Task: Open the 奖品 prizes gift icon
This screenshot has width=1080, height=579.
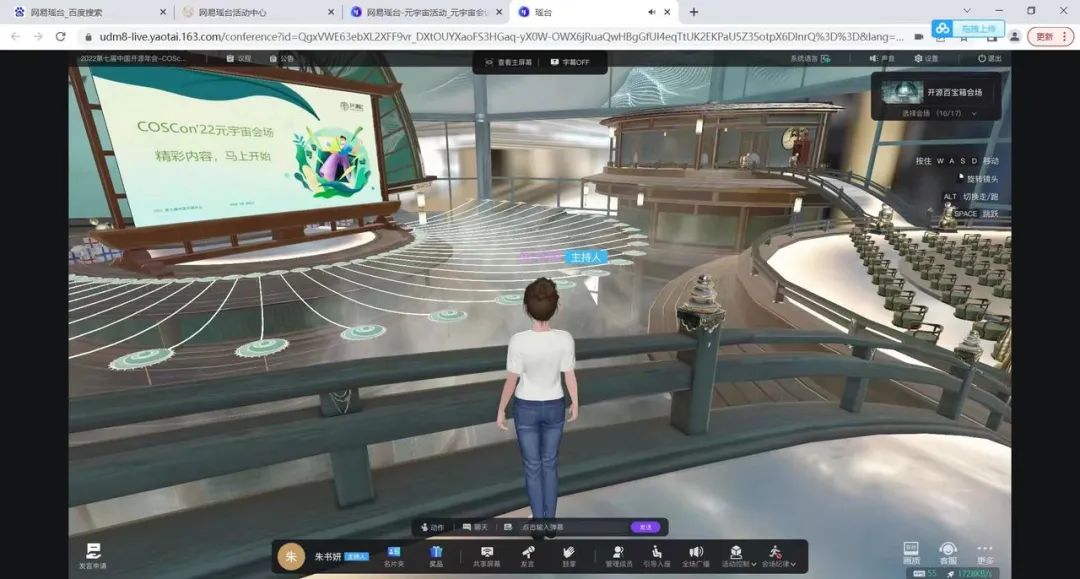Action: pos(436,556)
